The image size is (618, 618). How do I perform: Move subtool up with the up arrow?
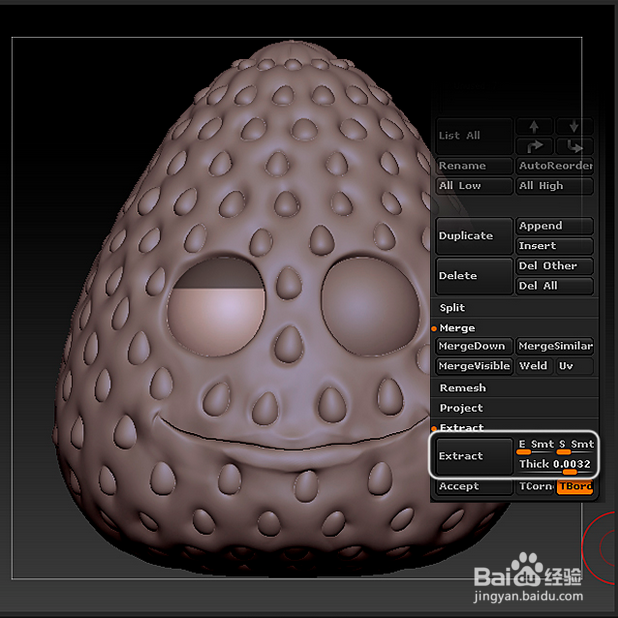[534, 127]
